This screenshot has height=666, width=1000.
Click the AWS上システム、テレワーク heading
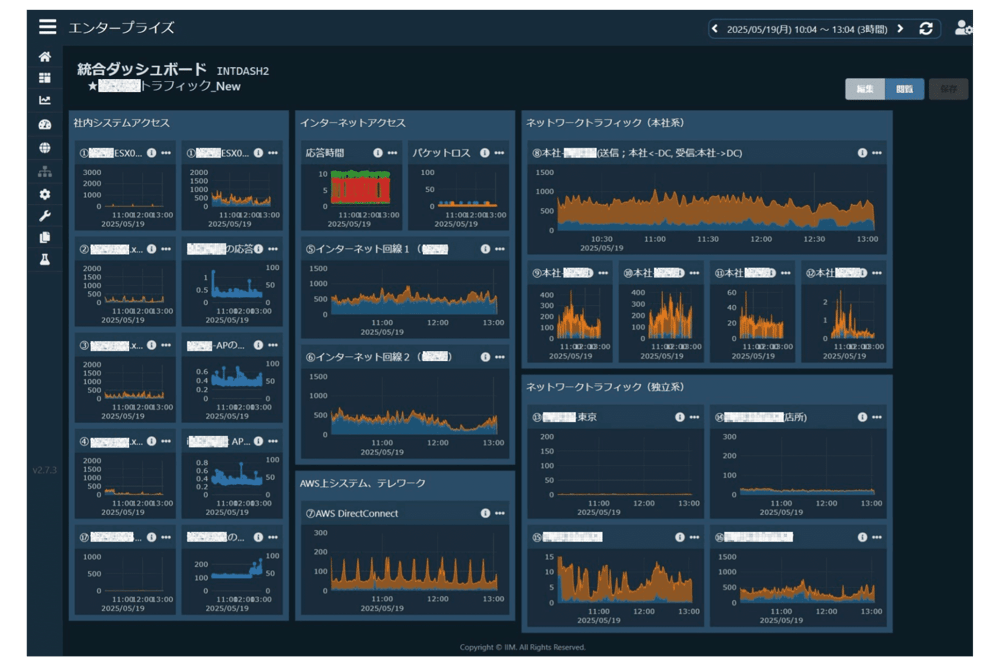click(x=362, y=484)
